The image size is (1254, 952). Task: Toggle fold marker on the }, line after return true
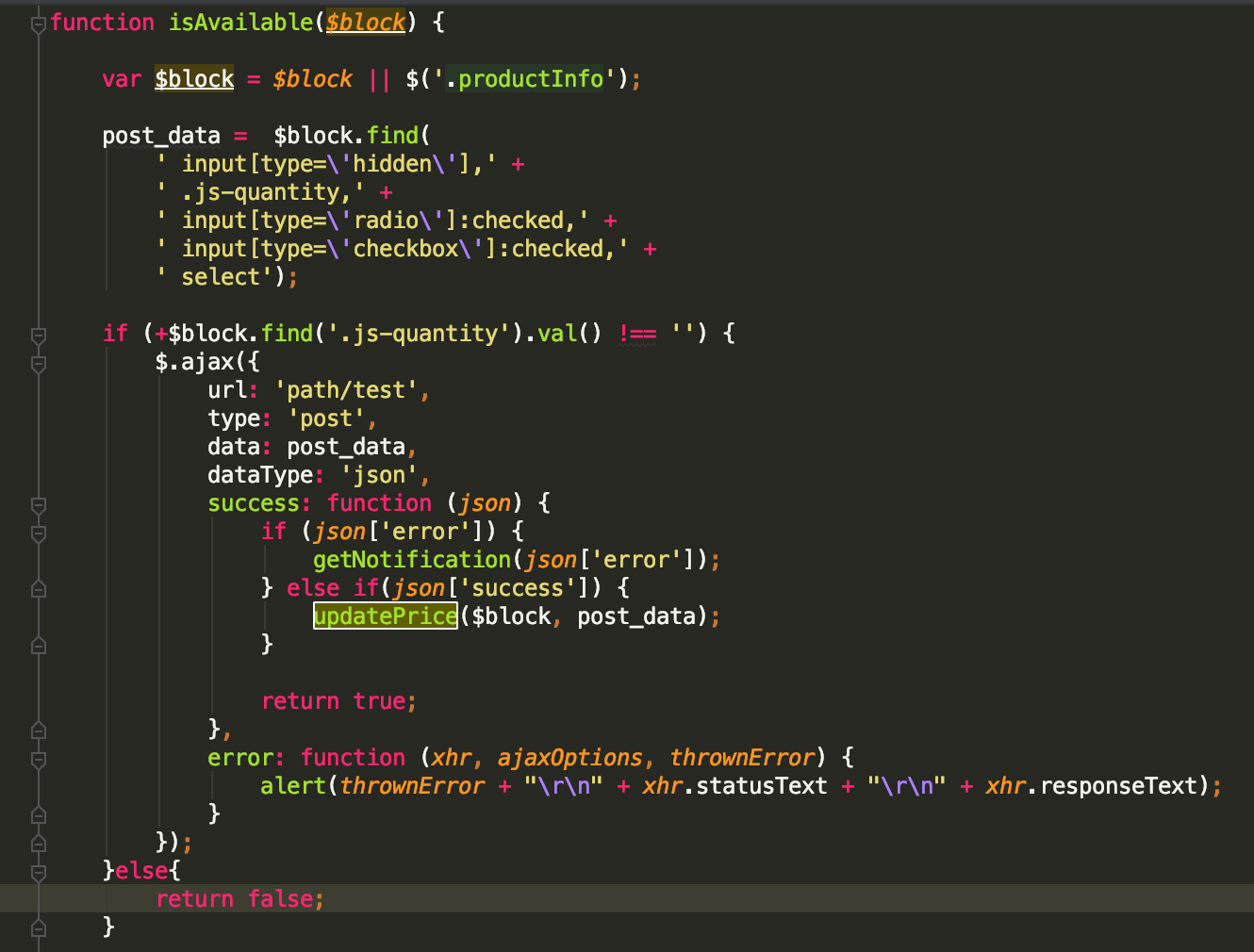(39, 730)
